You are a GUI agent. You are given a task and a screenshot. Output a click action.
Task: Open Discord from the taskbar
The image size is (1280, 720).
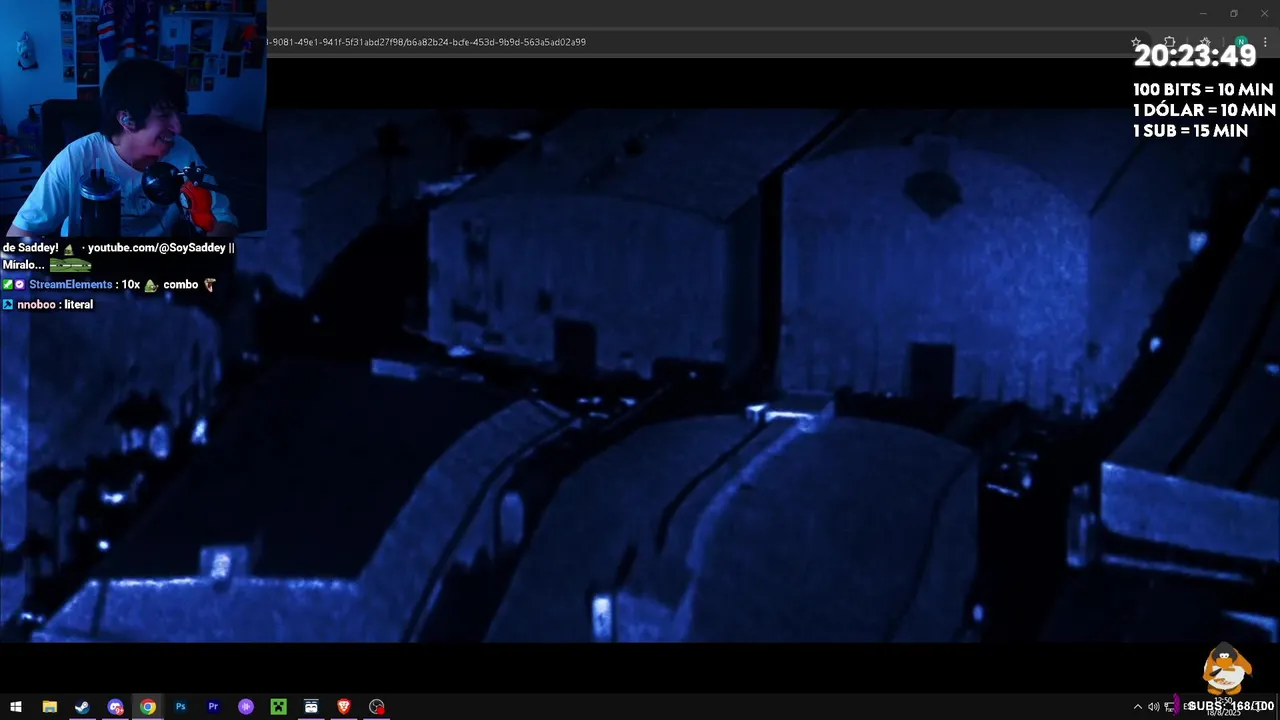coord(115,707)
